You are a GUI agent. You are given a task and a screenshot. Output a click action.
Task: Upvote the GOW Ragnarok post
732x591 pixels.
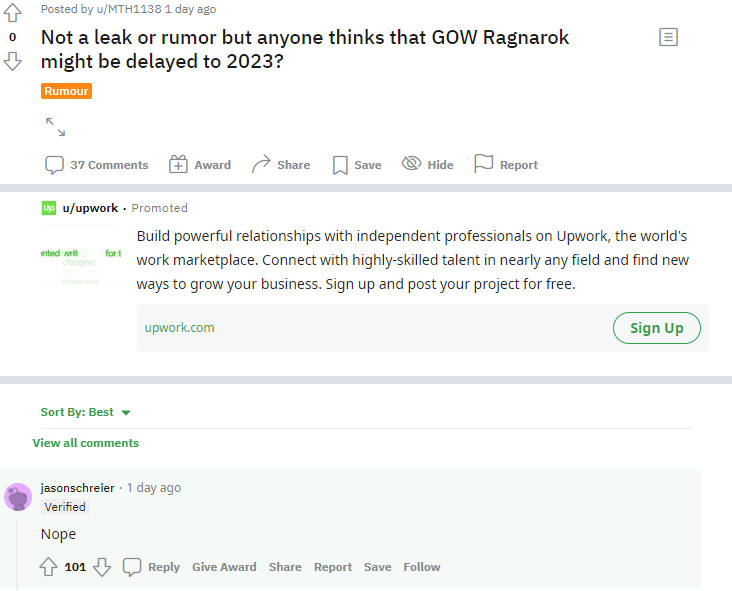coord(13,13)
